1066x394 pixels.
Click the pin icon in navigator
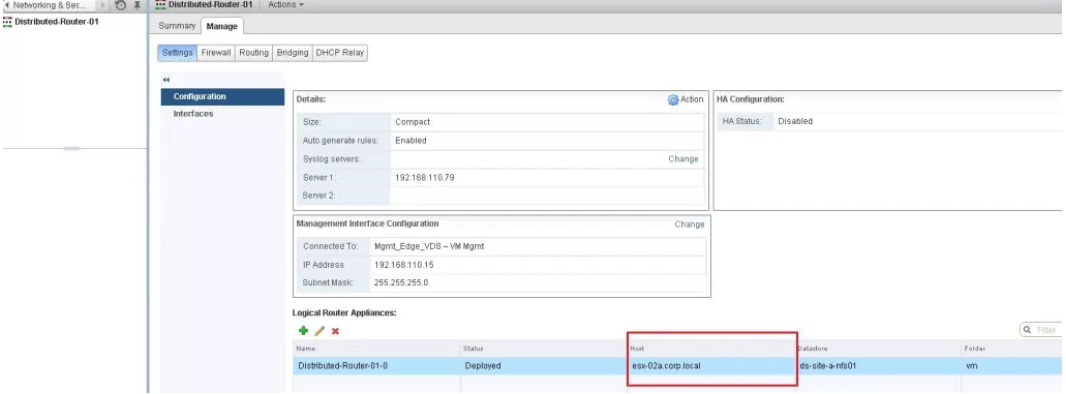coord(137,5)
